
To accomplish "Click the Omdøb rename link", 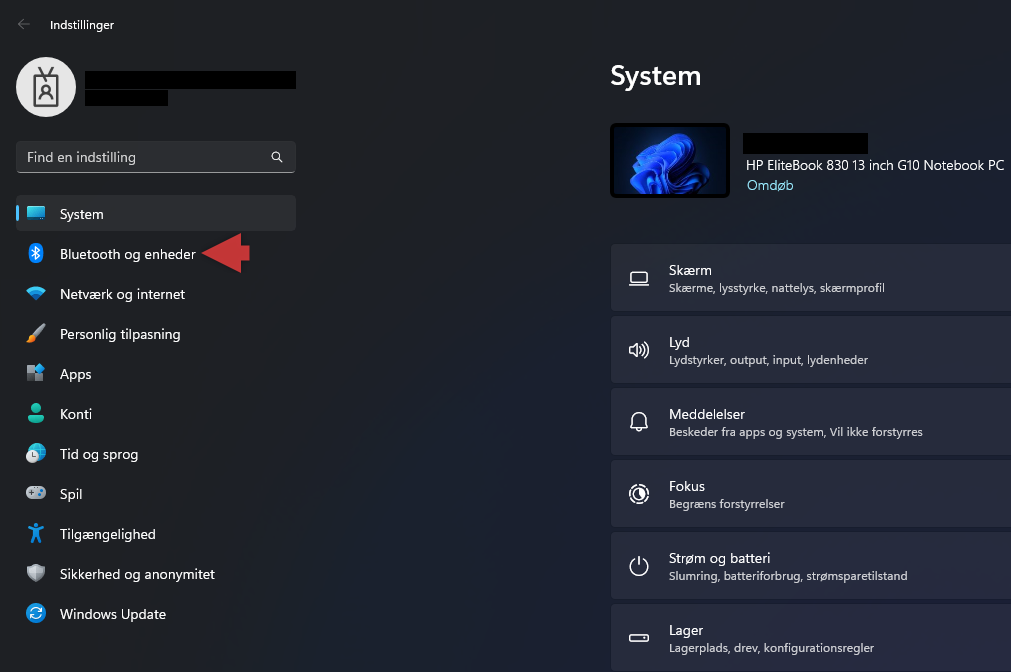I will click(770, 185).
